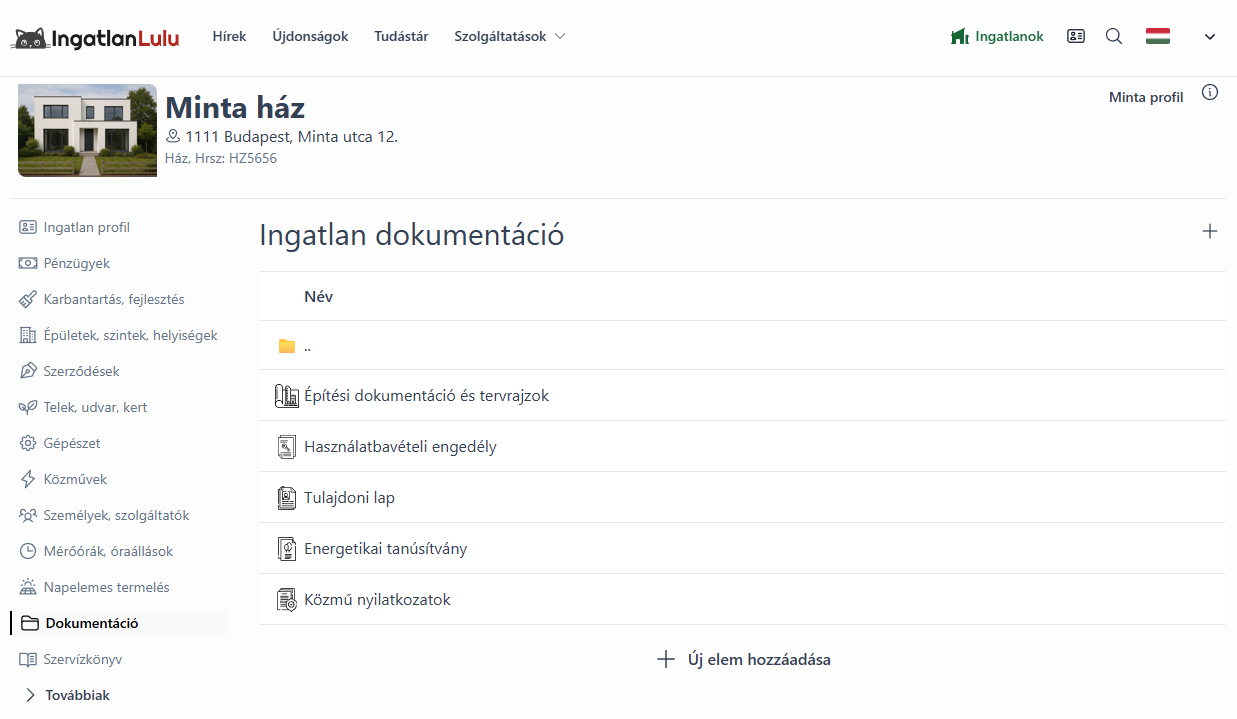Click the Személyek, szolgáltatók people icon

point(28,515)
